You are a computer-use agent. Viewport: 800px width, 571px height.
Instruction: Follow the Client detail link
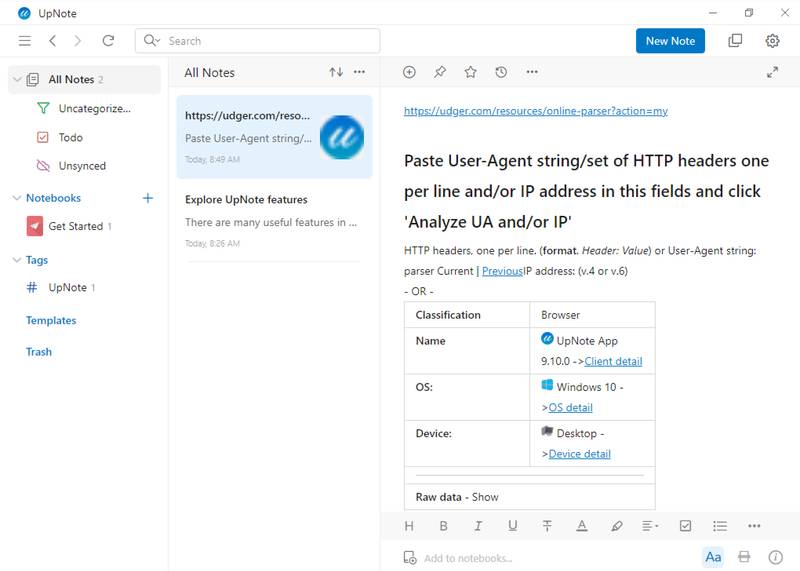coord(613,361)
